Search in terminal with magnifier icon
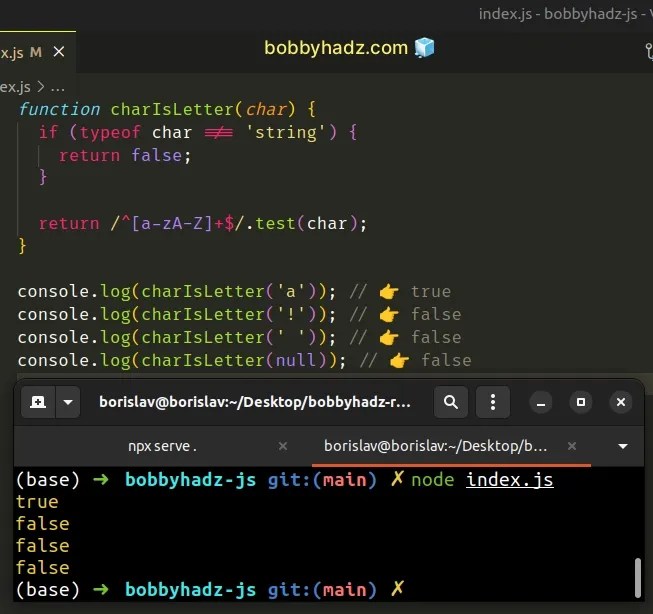This screenshot has height=614, width=653. 451,402
